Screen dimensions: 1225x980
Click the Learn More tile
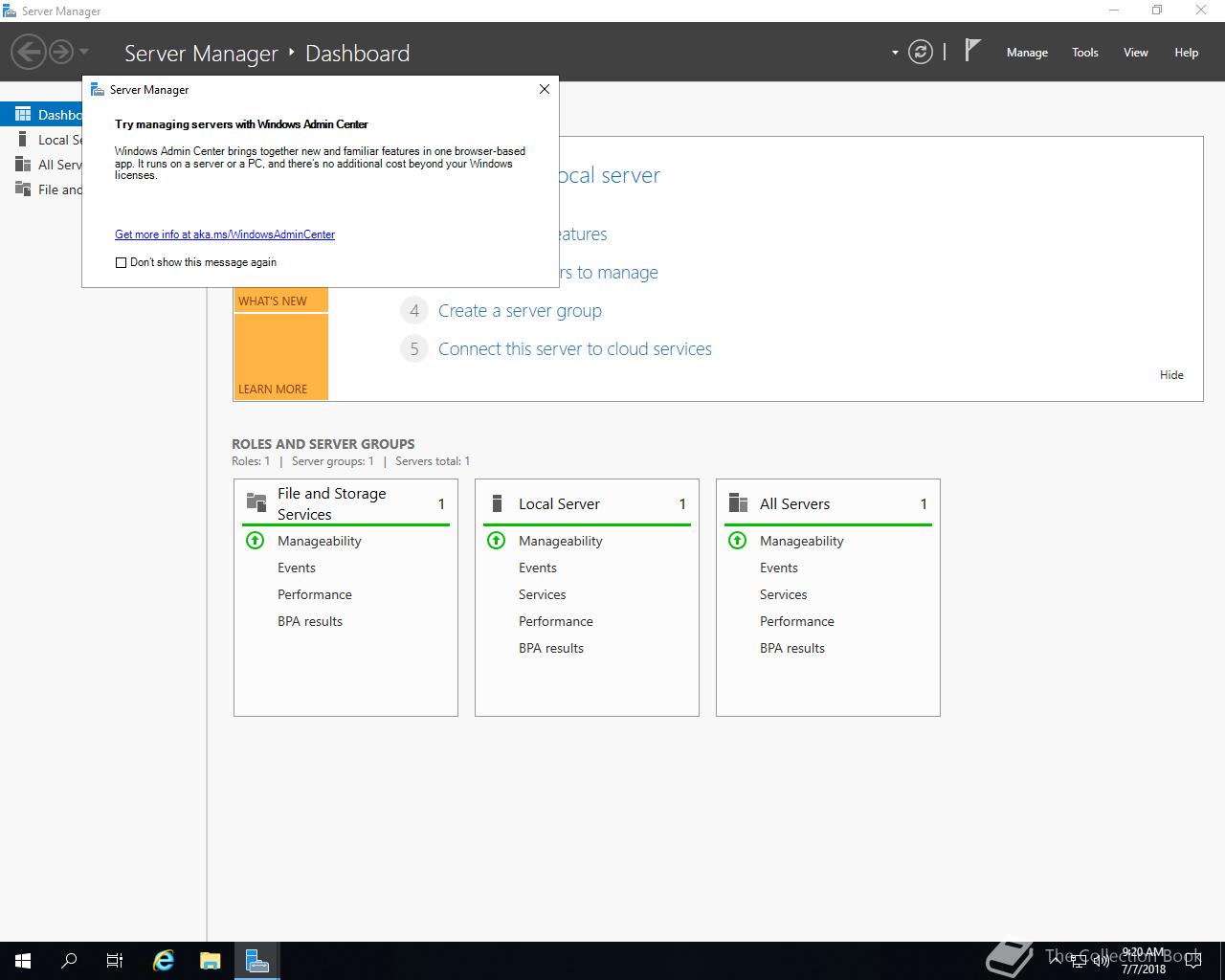click(280, 356)
